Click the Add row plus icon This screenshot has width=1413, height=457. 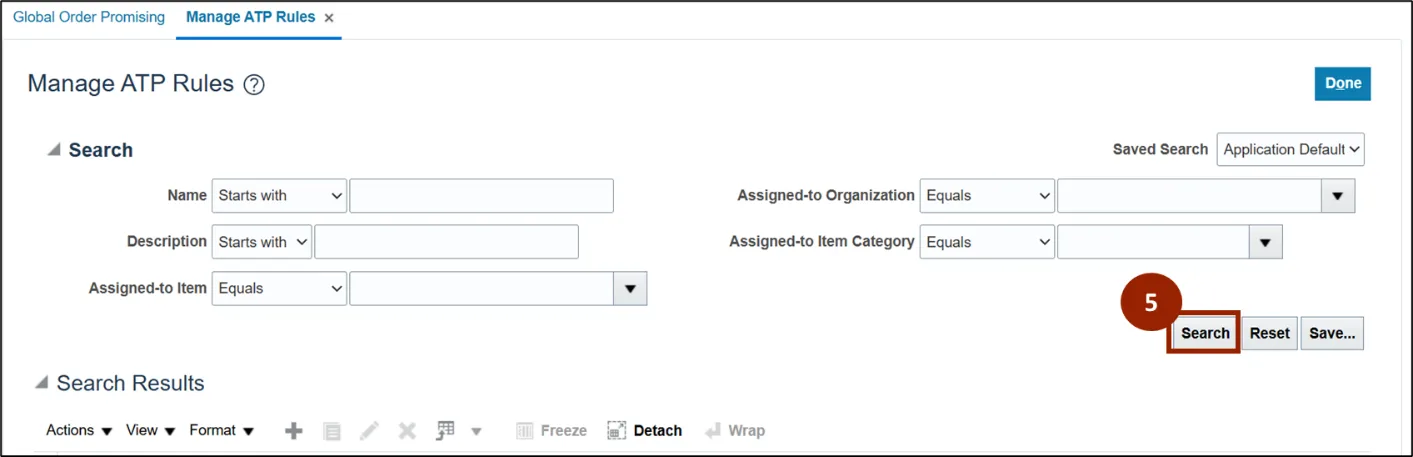(x=293, y=431)
